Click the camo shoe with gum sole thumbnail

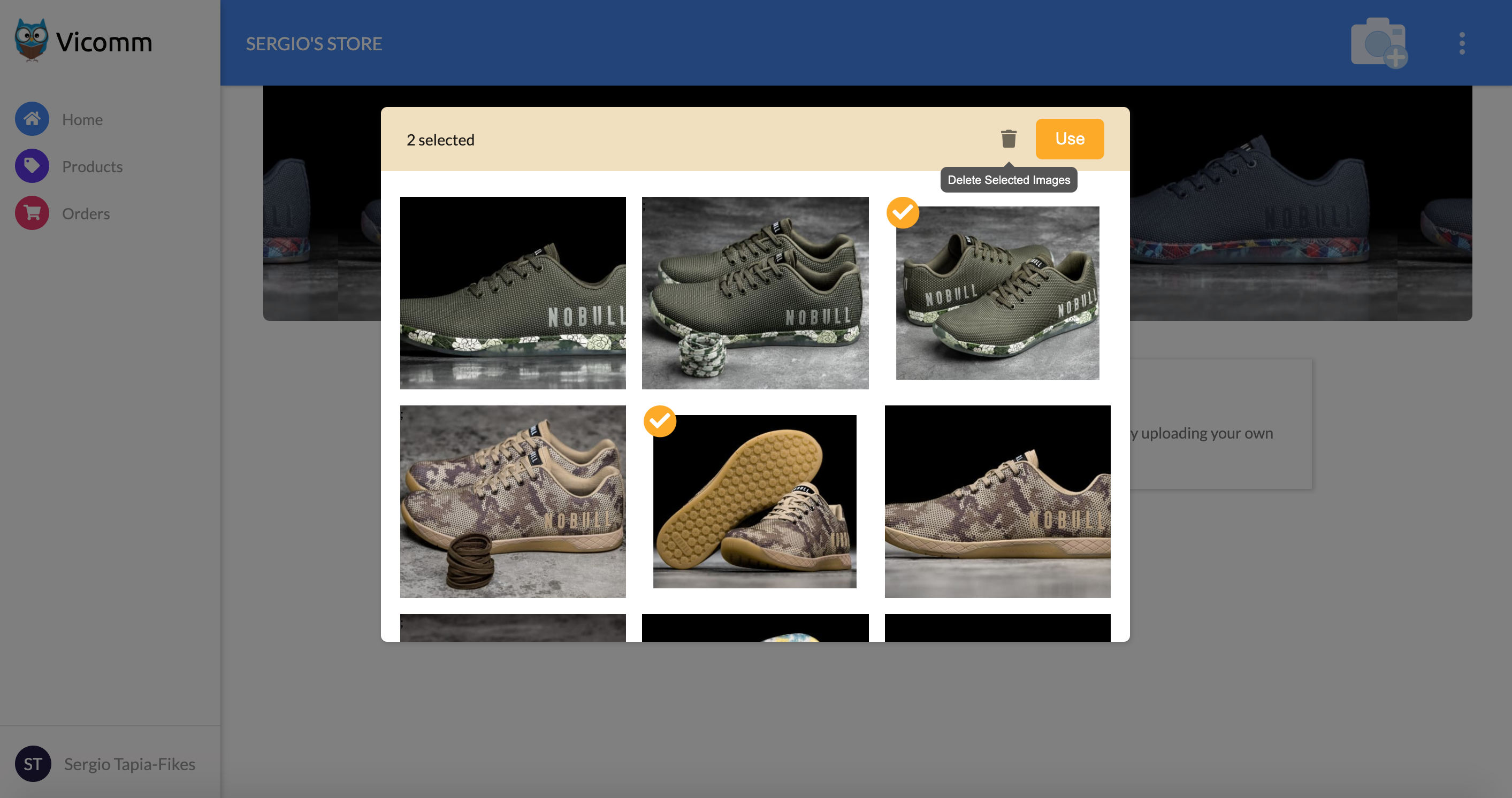pos(754,502)
